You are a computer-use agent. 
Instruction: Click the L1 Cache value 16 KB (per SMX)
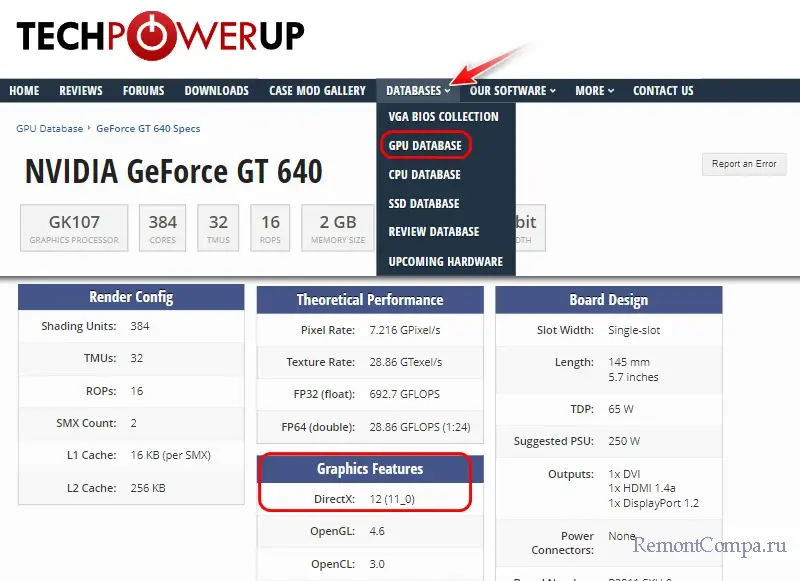[x=170, y=455]
